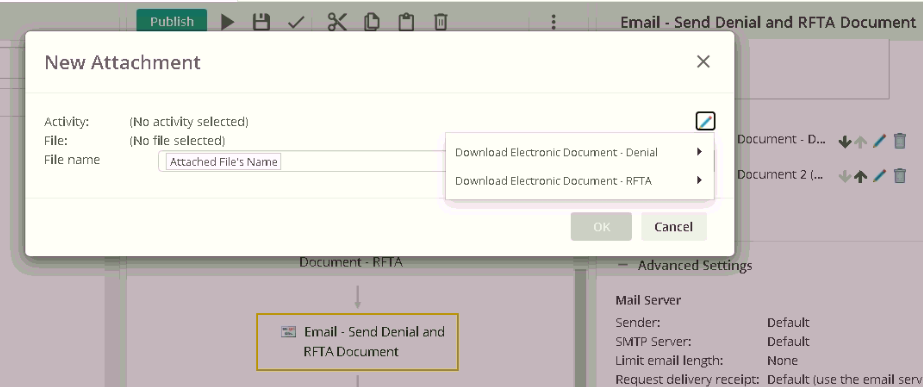The height and width of the screenshot is (387, 923).
Task: Delete Document 2 attachment with trash
Action: (x=900, y=176)
